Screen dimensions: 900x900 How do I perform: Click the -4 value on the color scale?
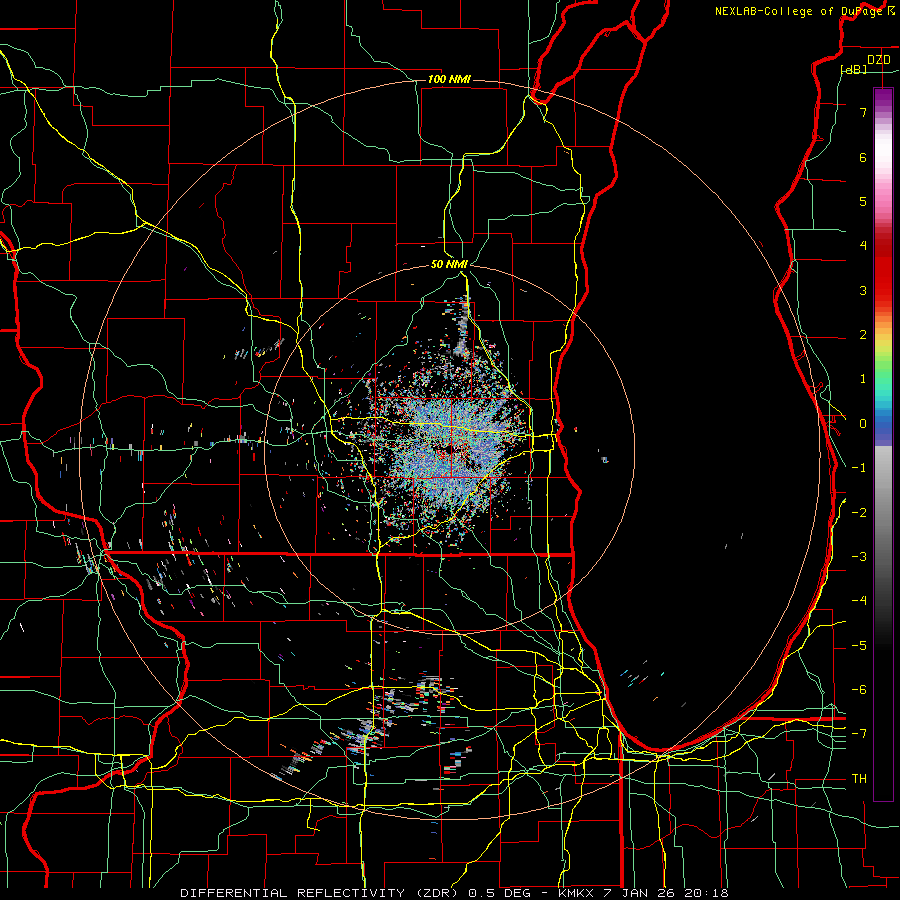(859, 601)
